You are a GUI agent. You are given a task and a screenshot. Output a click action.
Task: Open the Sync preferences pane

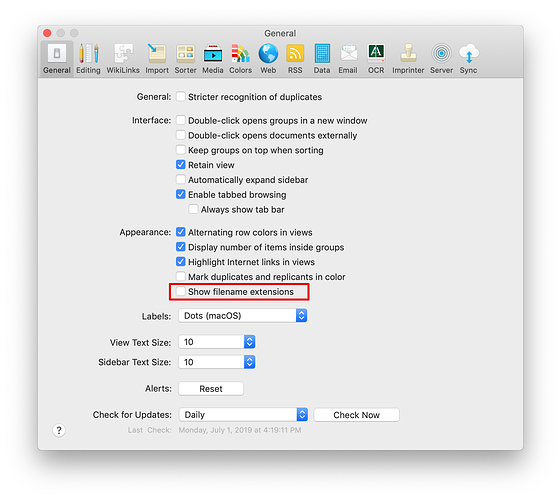point(469,59)
